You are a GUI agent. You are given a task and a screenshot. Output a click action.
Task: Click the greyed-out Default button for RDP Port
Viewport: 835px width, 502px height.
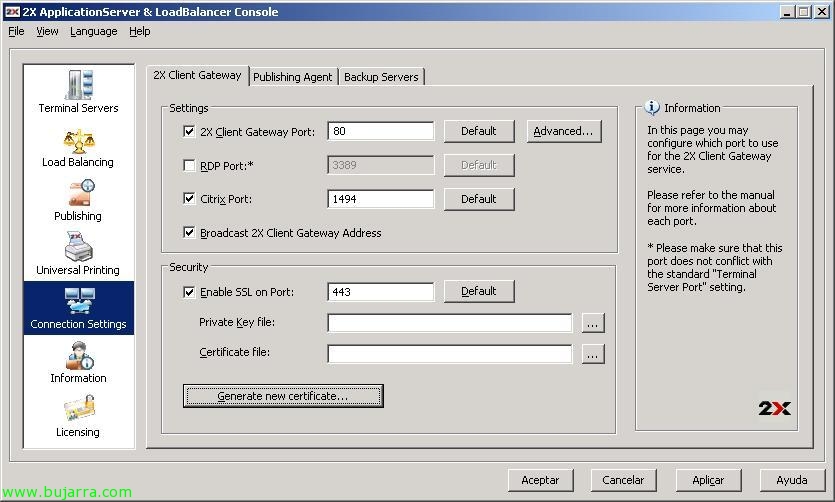pyautogui.click(x=479, y=165)
